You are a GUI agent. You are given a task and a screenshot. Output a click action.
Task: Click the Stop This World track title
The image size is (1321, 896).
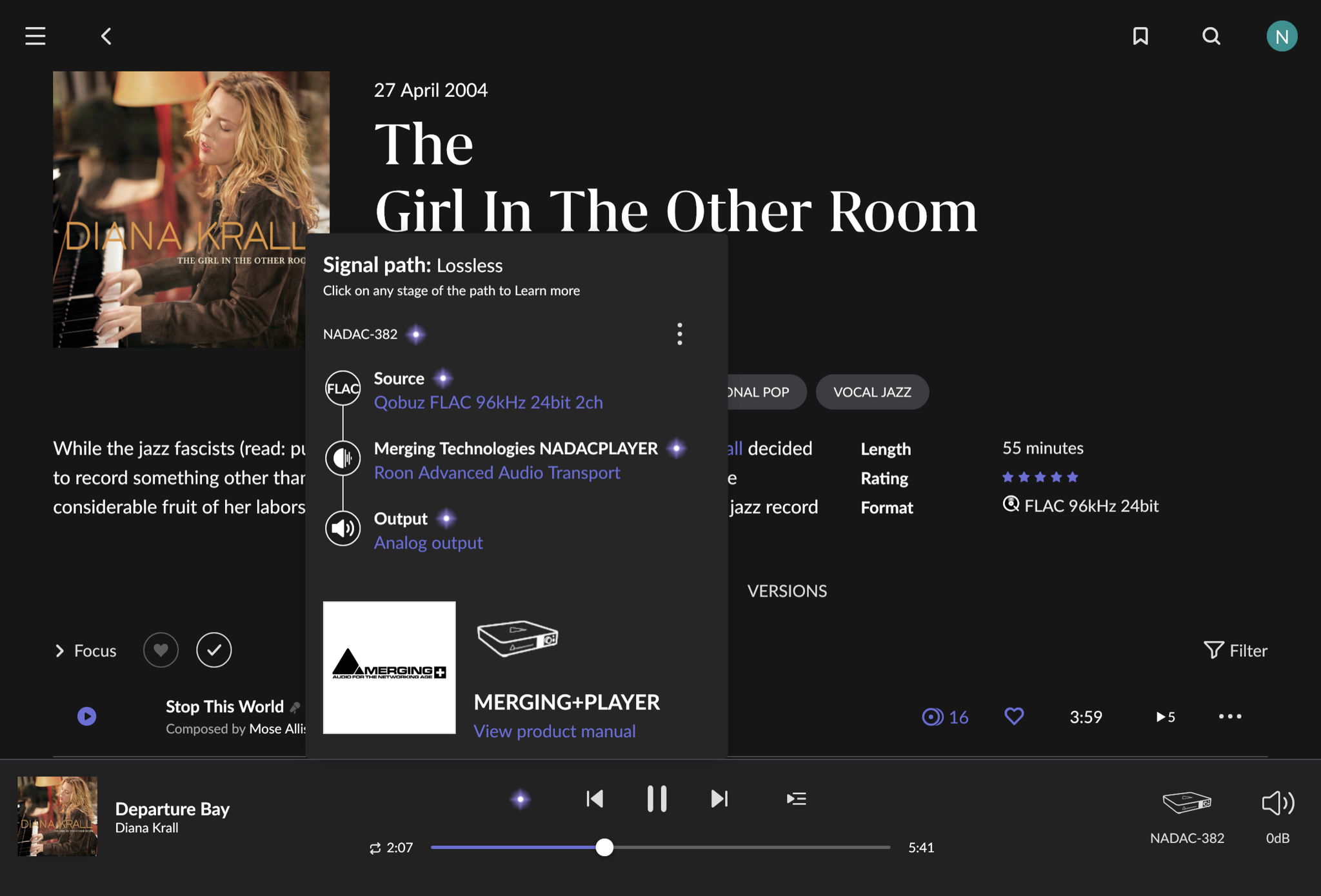[224, 707]
